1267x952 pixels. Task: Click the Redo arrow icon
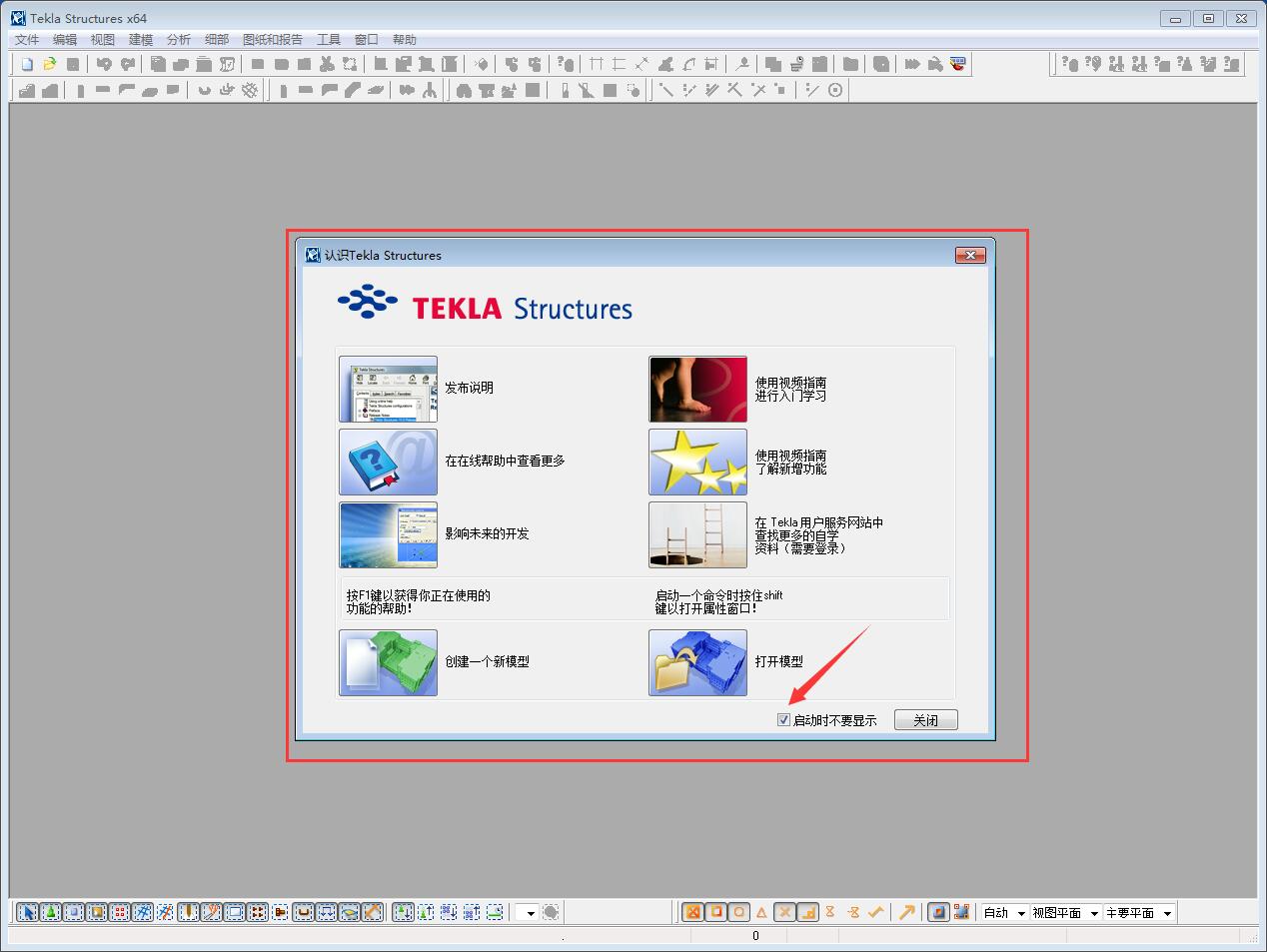coord(128,64)
